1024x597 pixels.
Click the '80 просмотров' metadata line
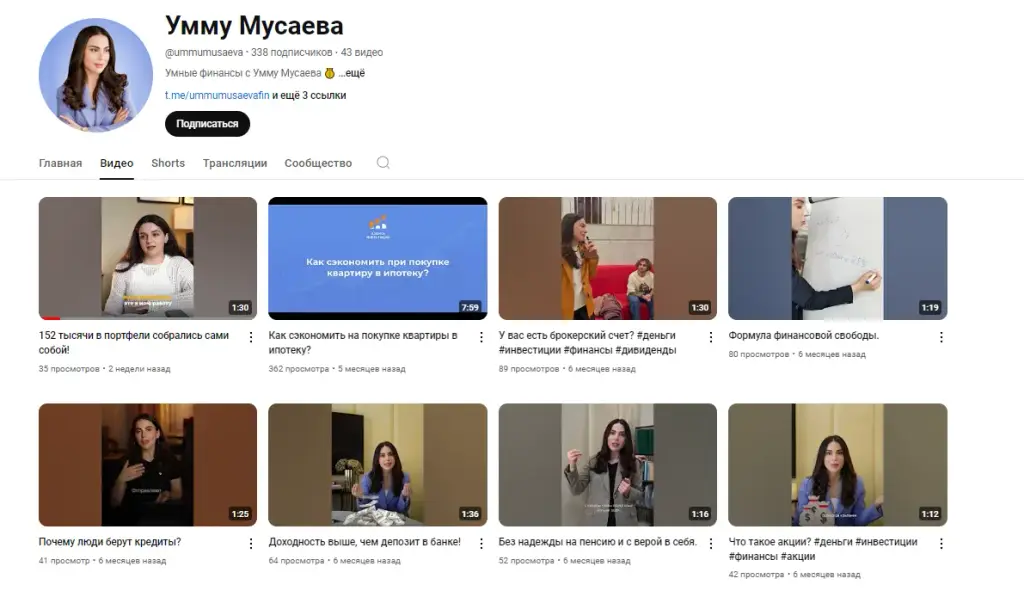point(797,354)
